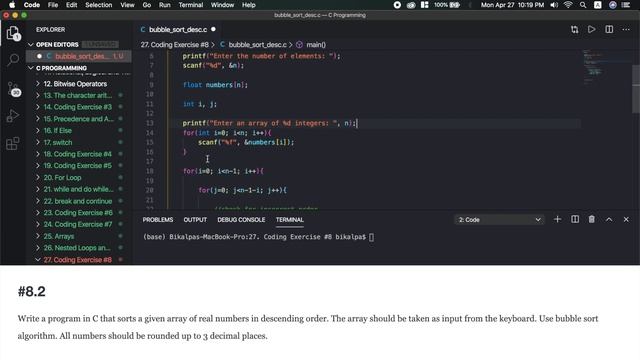640x360 pixels.
Task: Click the '27. Coding Exercise #8' breadcrumb
Action: click(174, 44)
